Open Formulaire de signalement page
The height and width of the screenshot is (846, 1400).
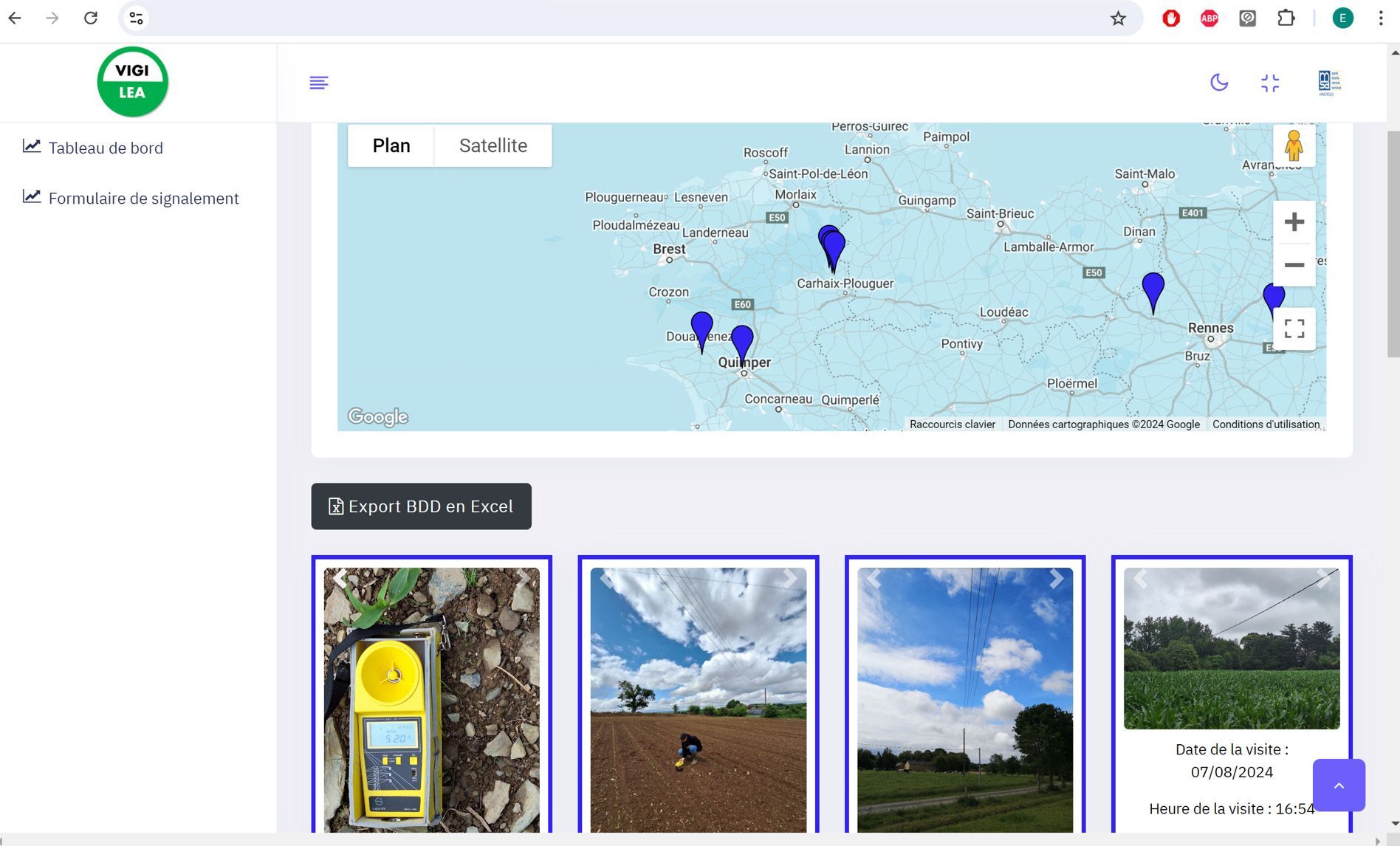(x=143, y=198)
